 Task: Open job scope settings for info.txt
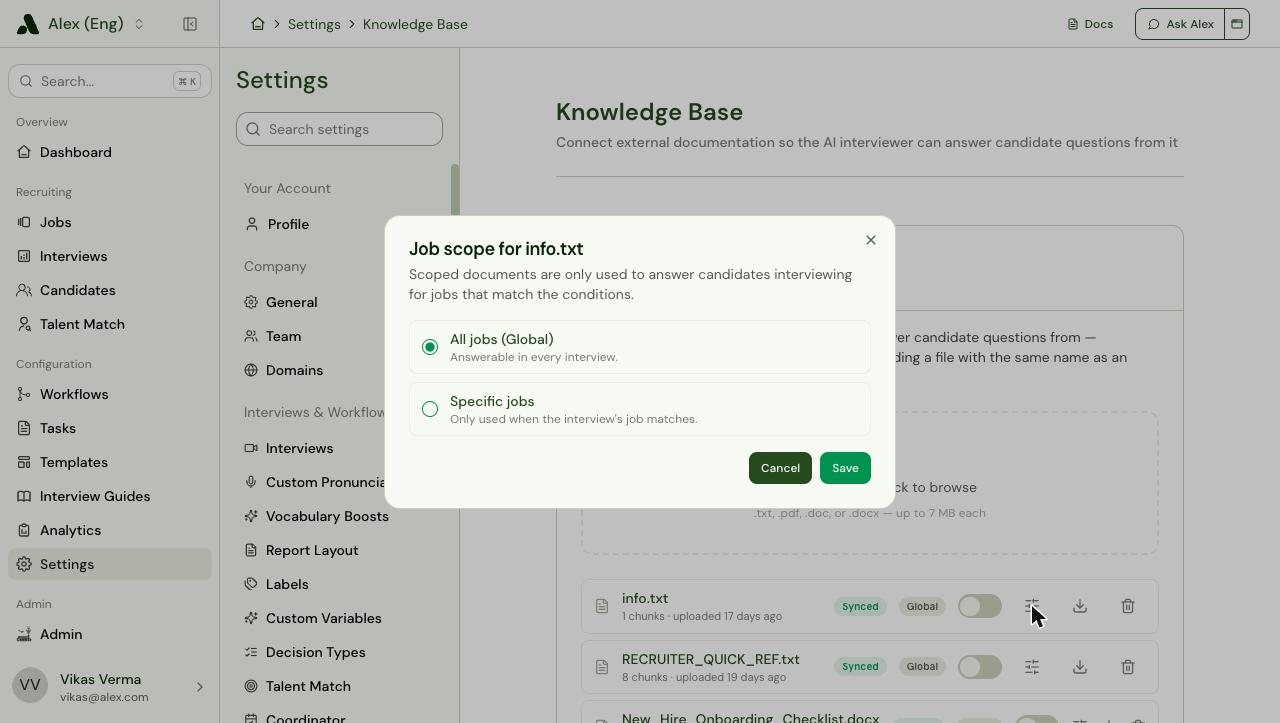pos(1032,606)
